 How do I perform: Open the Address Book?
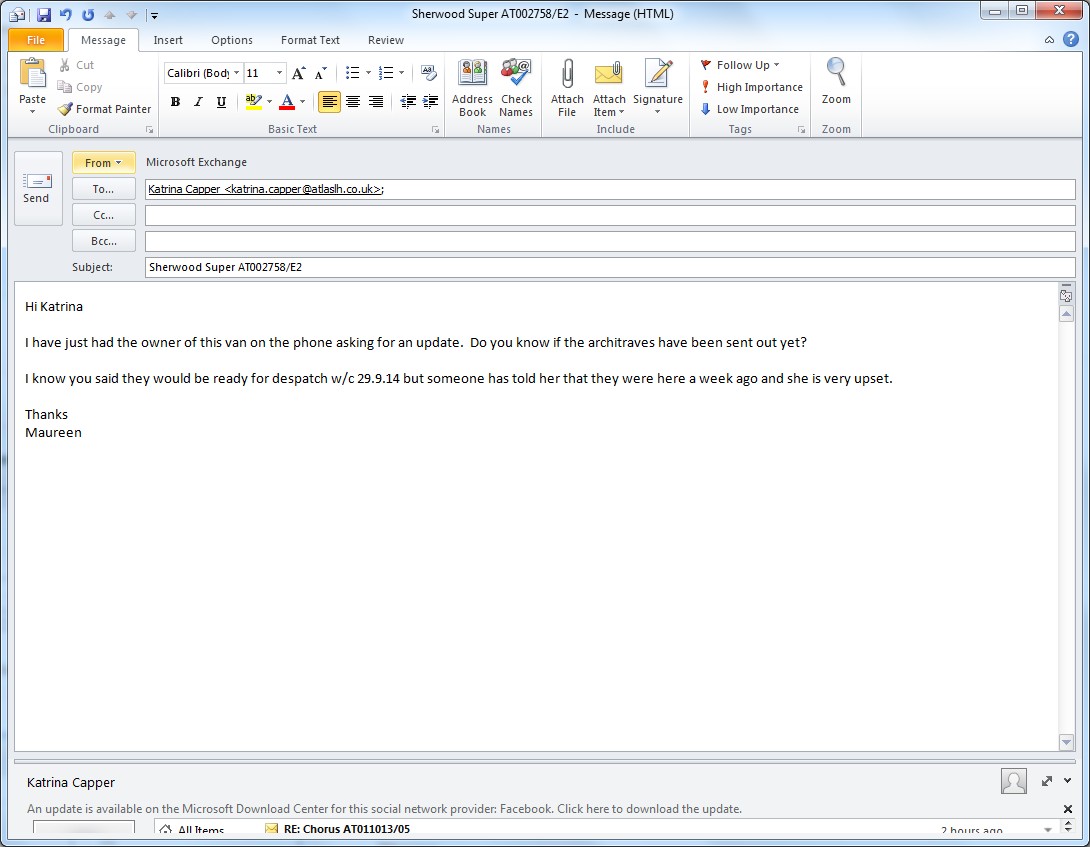click(472, 88)
